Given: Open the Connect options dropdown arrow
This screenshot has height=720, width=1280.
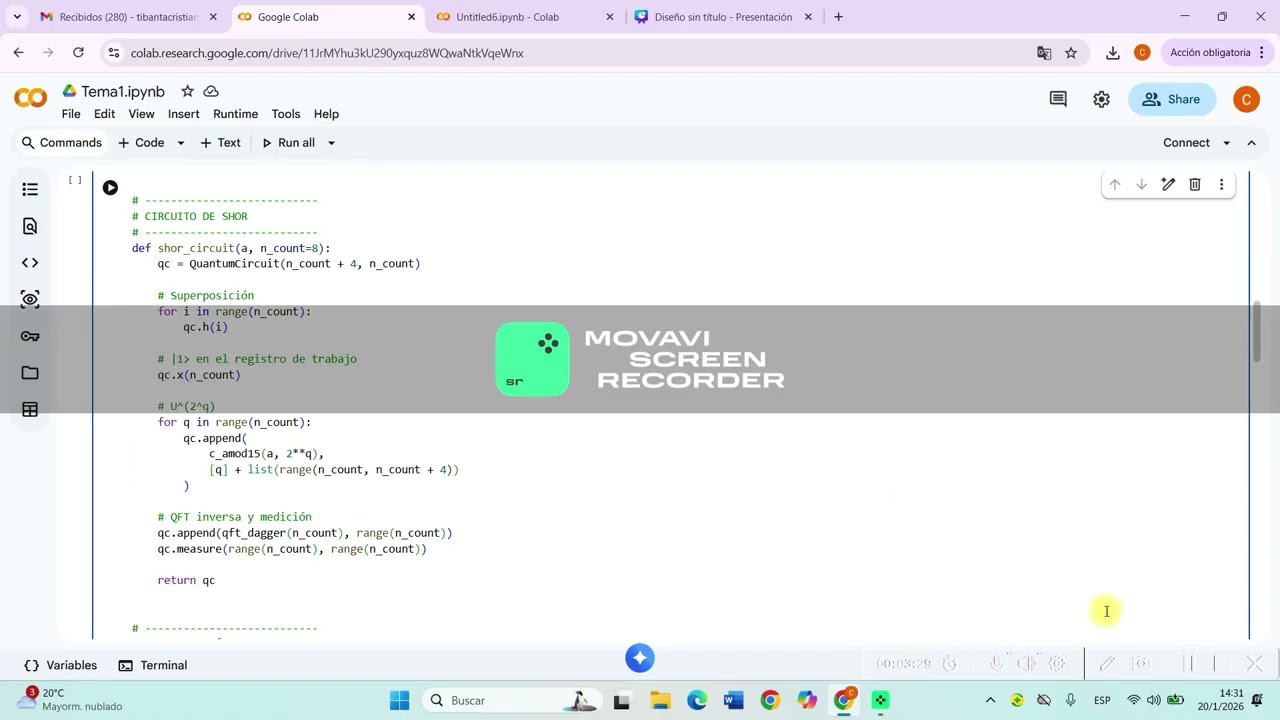Looking at the screenshot, I should [1227, 143].
